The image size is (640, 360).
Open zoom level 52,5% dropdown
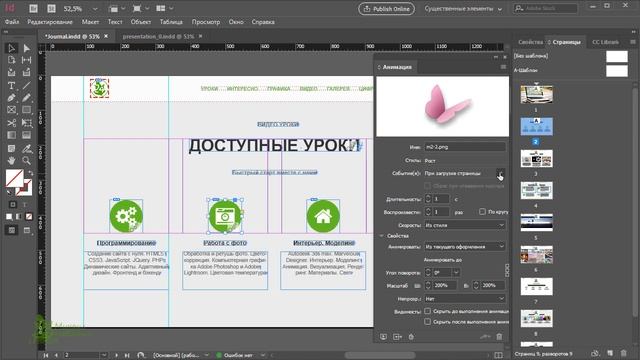(95, 9)
